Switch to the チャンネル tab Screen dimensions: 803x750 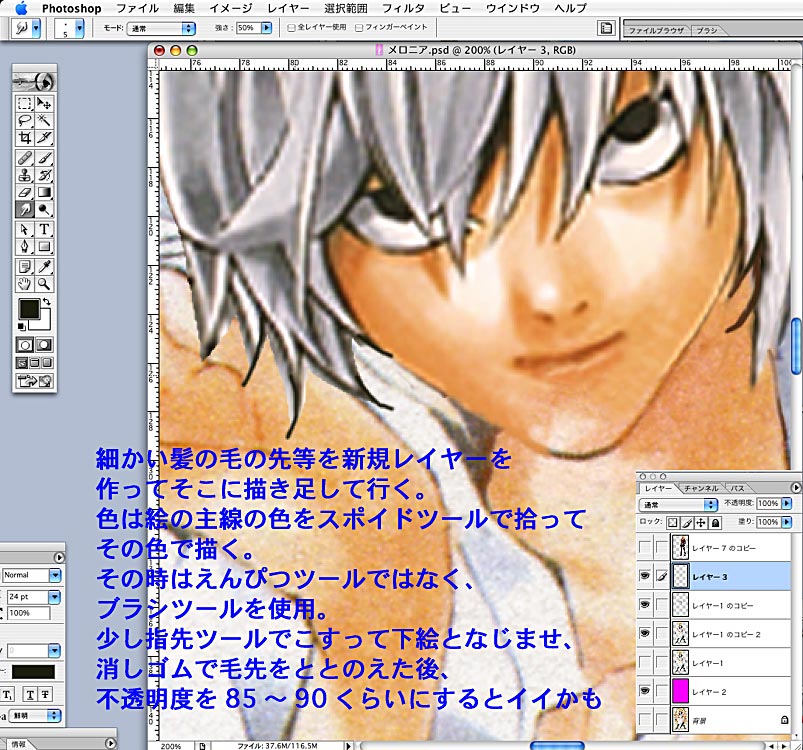[701, 488]
